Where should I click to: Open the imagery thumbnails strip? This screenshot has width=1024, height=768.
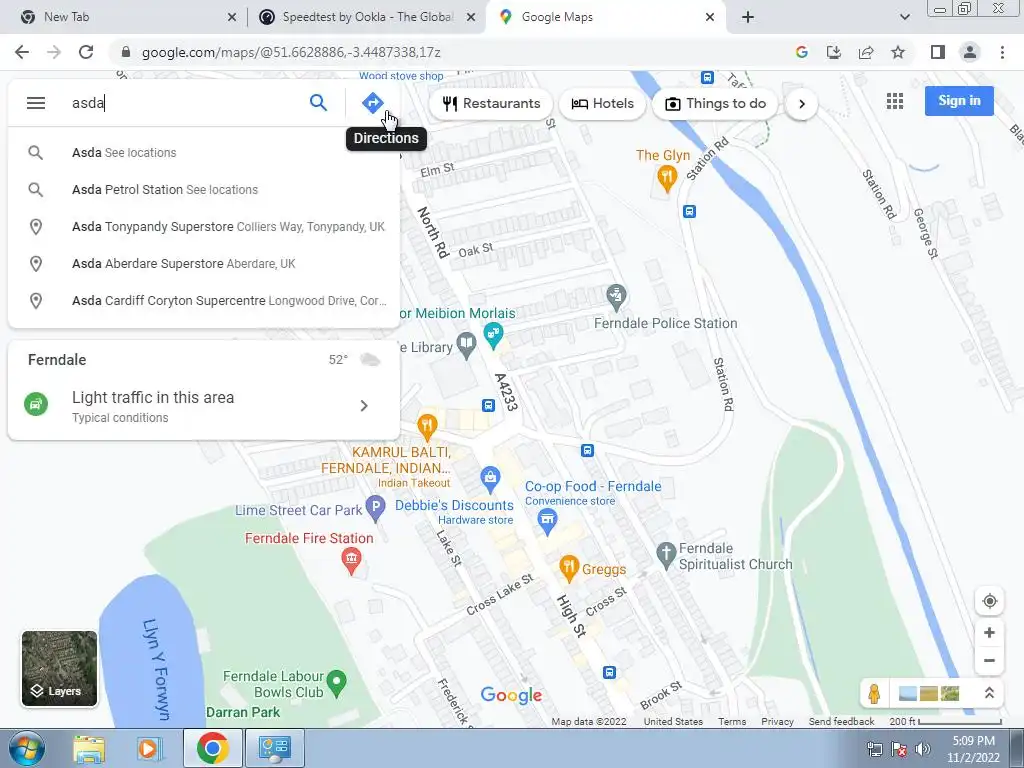point(929,693)
